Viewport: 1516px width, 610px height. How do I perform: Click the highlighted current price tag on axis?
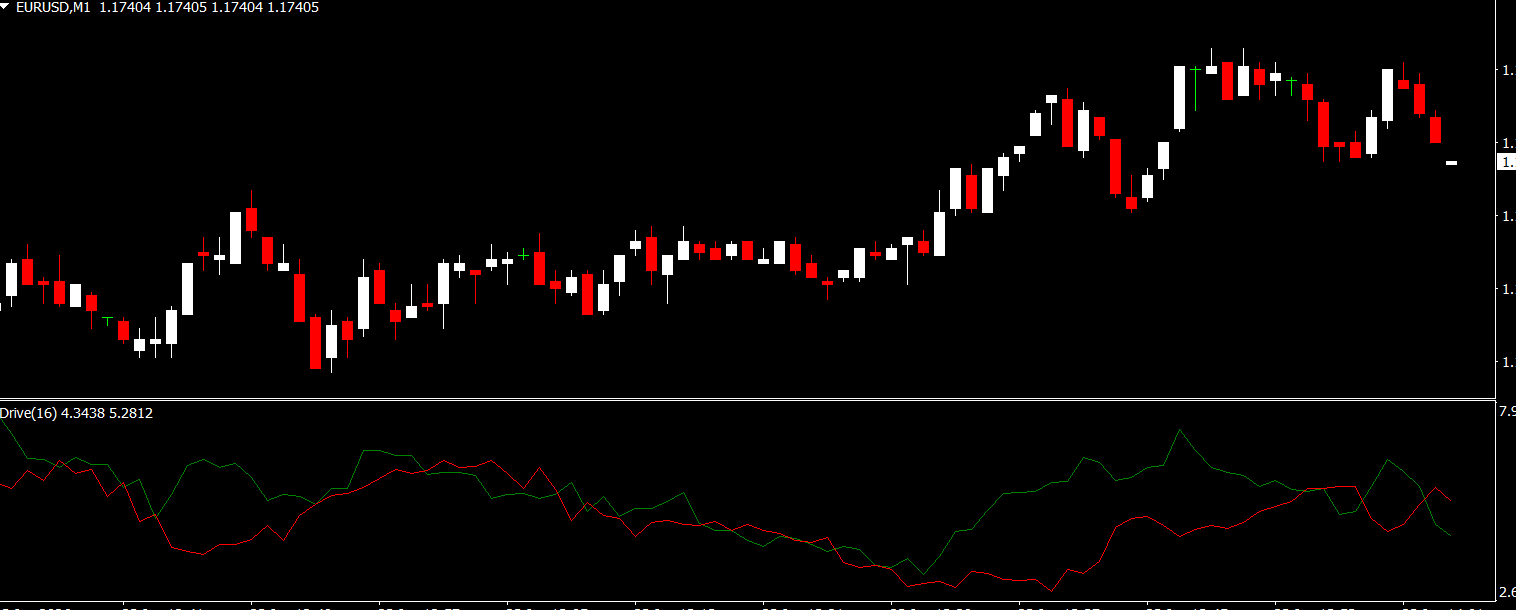(1506, 162)
